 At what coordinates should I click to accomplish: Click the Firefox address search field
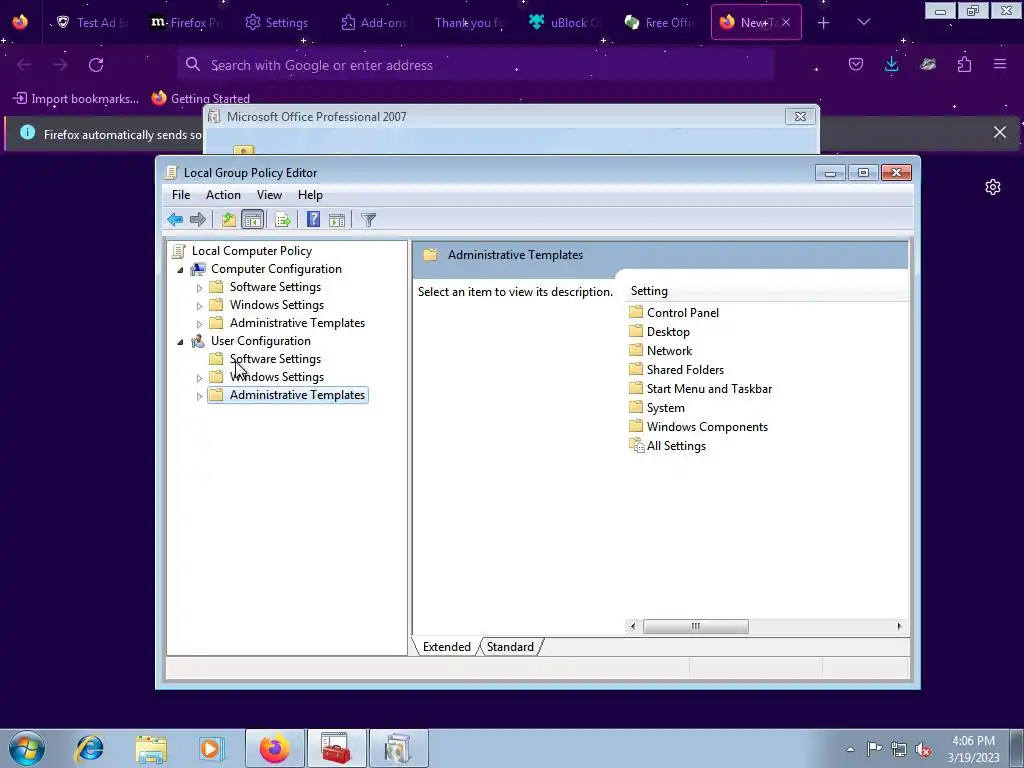click(x=475, y=65)
